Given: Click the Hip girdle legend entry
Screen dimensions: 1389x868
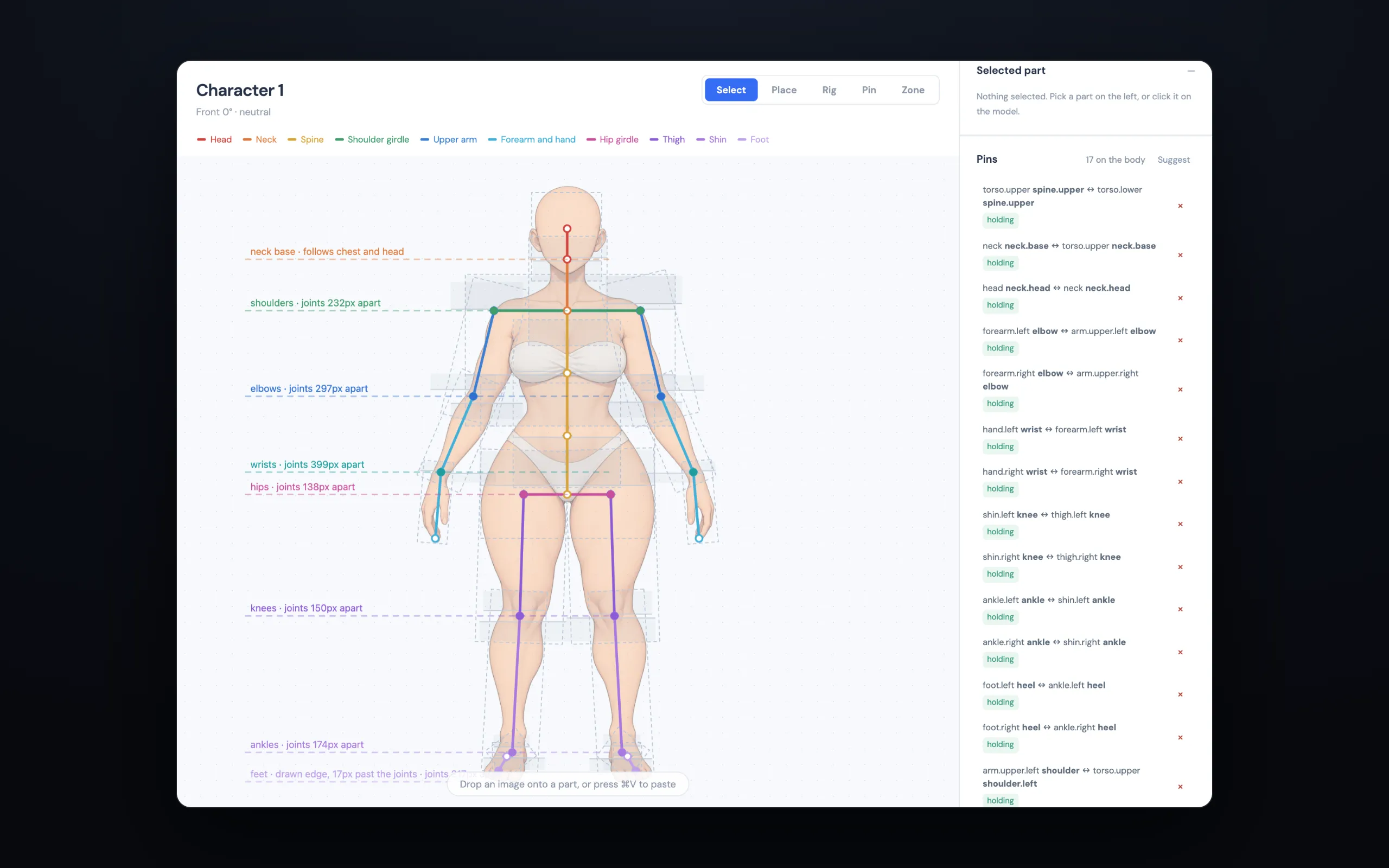Looking at the screenshot, I should click(613, 139).
